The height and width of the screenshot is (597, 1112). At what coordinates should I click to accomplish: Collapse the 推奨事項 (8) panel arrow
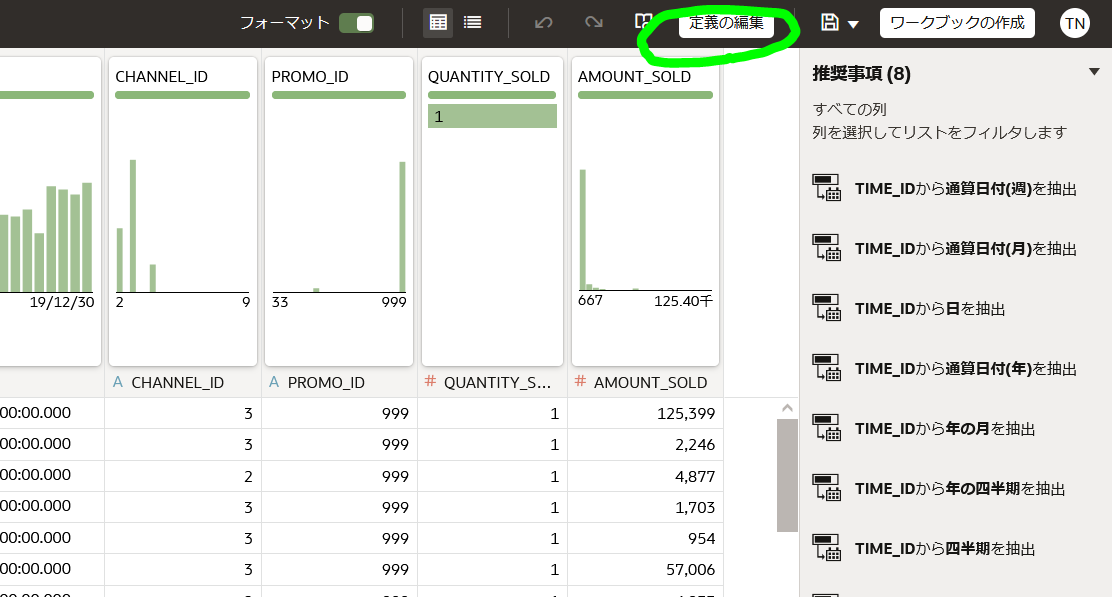pos(1094,72)
